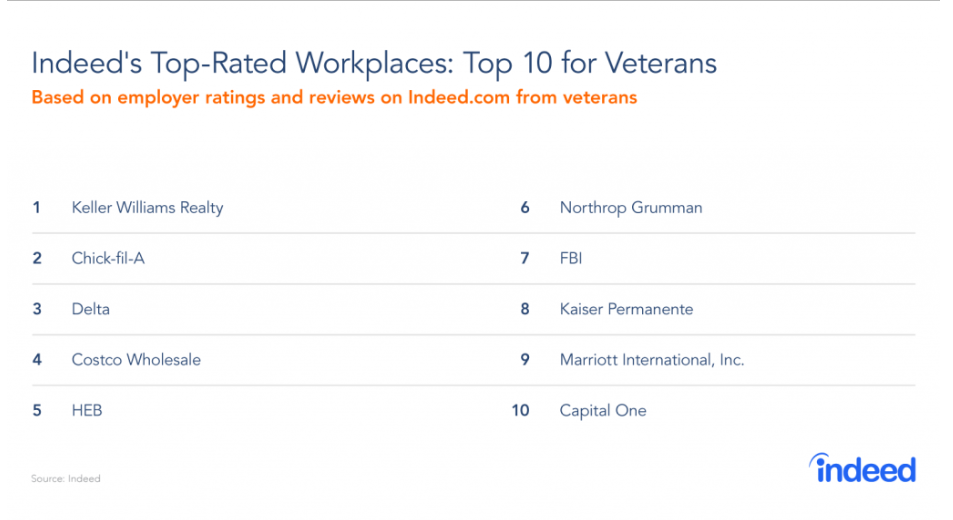Click rank number 6
The height and width of the screenshot is (520, 953).
[x=525, y=208]
